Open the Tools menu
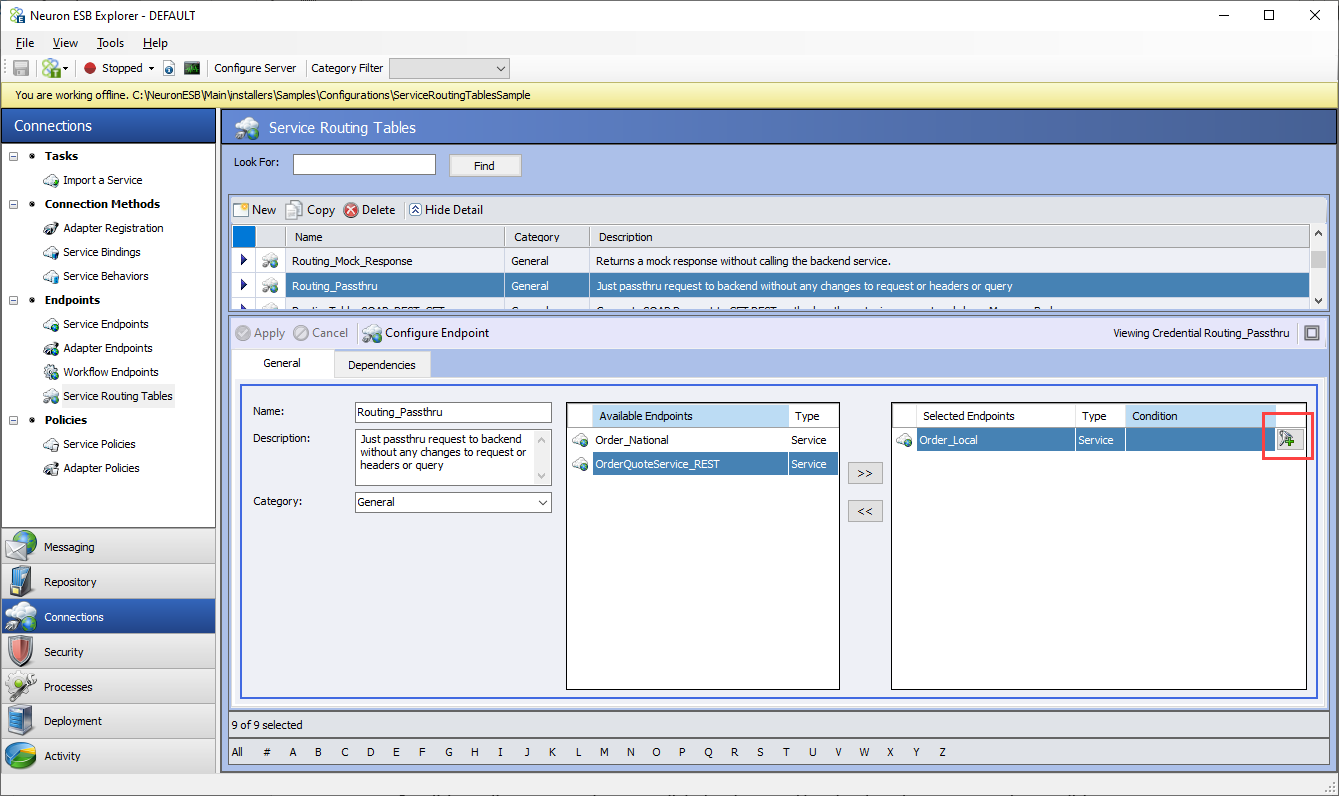1339x796 pixels. click(x=110, y=43)
